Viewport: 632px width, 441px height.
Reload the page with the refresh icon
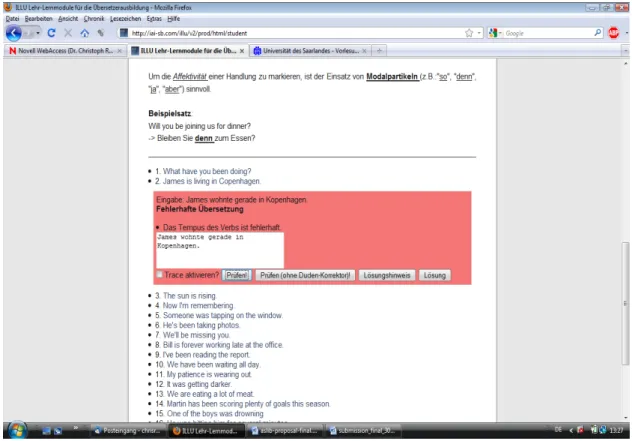point(51,33)
